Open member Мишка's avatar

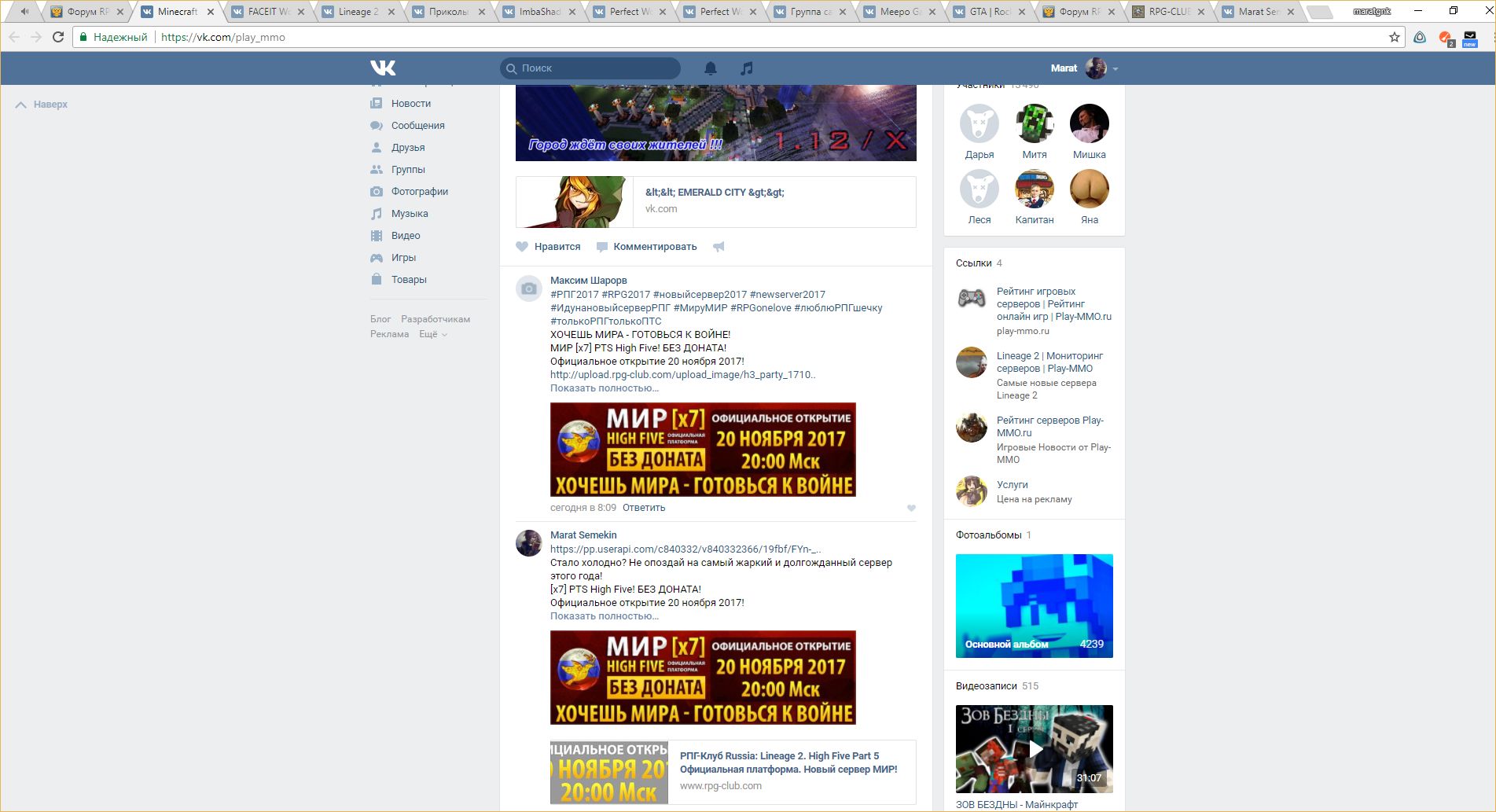pos(1090,123)
